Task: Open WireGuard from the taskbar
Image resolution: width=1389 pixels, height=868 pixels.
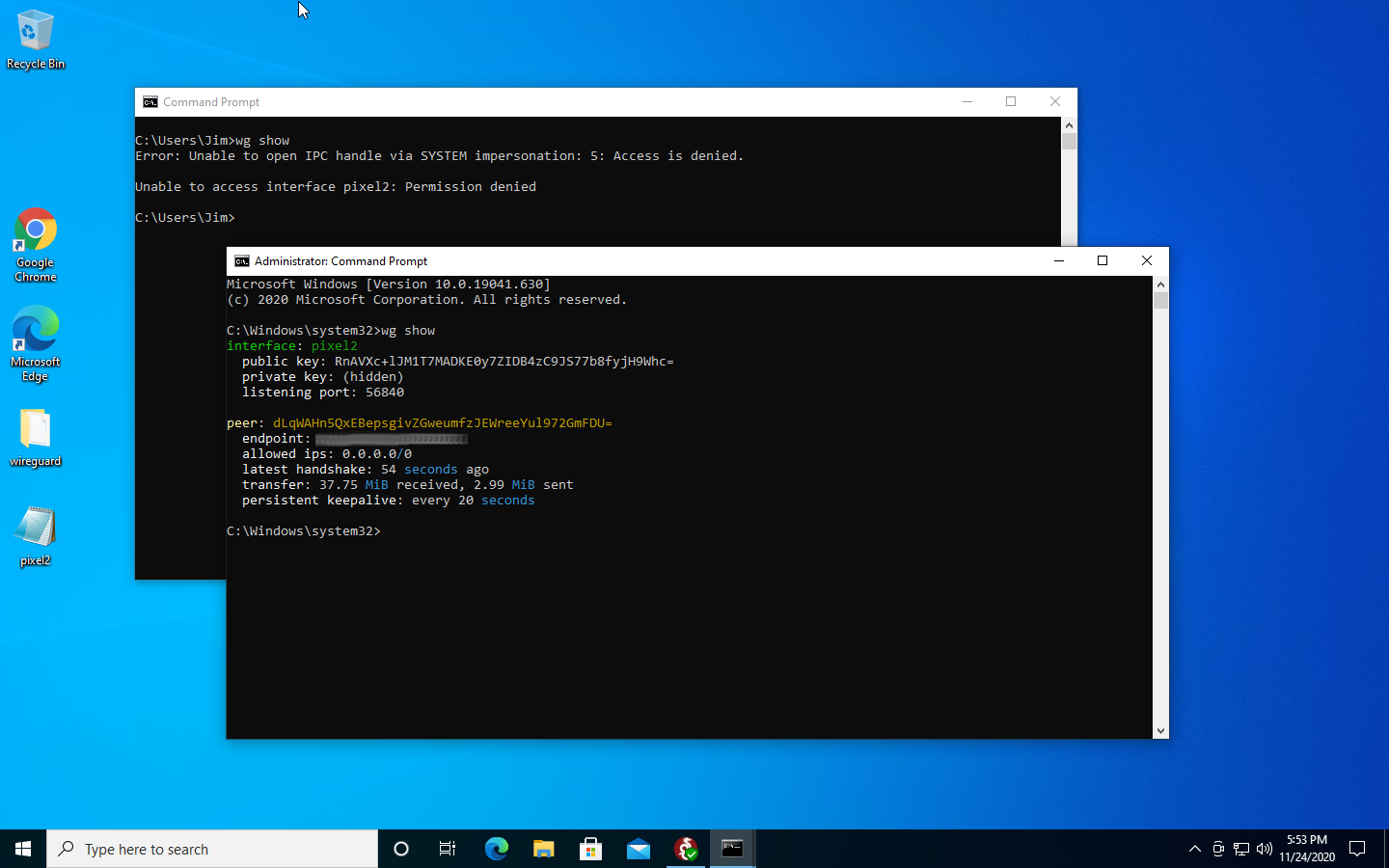Action: coord(686,849)
